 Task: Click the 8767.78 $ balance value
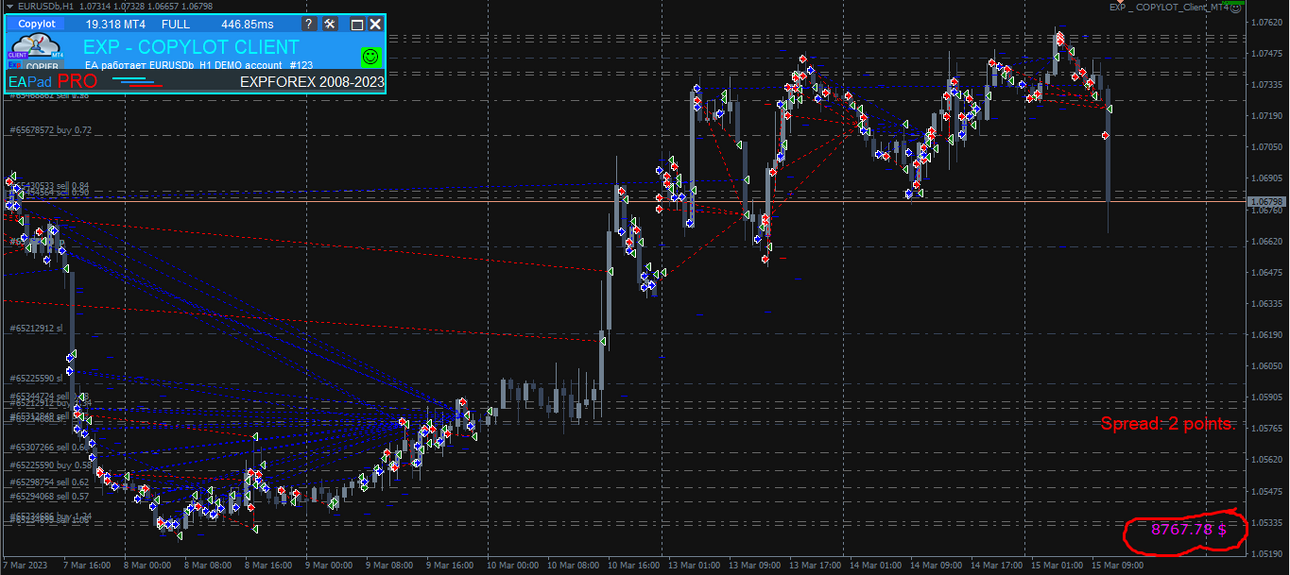point(1188,529)
